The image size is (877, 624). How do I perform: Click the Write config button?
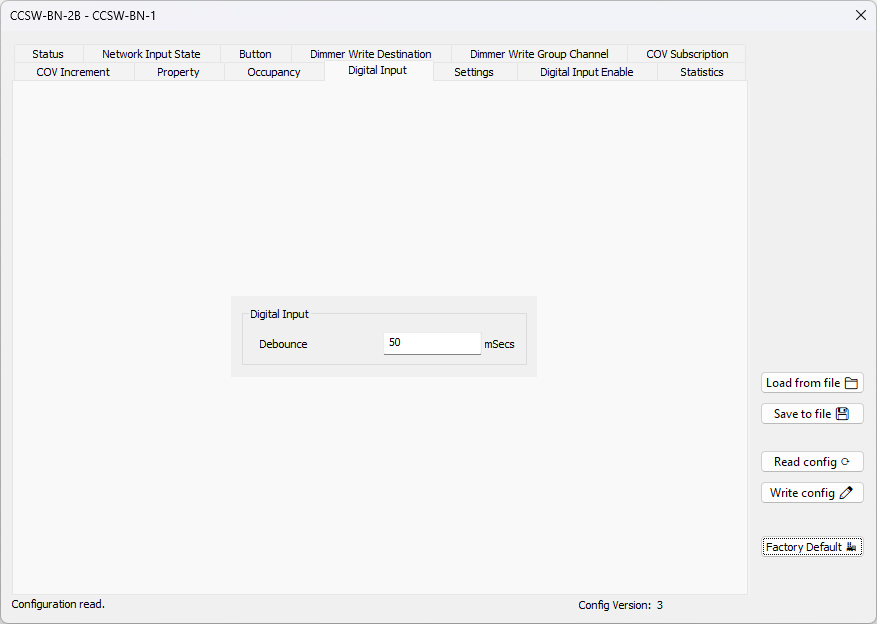812,493
